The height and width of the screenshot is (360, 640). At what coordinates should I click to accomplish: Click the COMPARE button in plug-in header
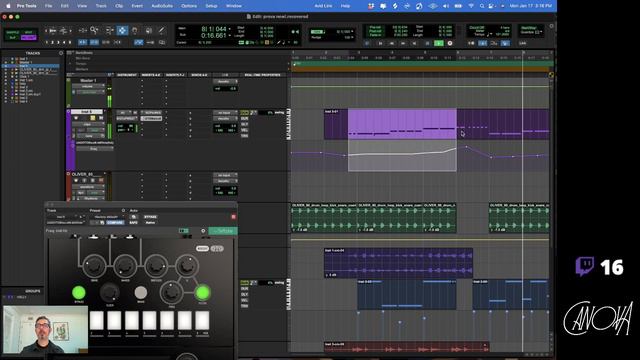[x=115, y=222]
